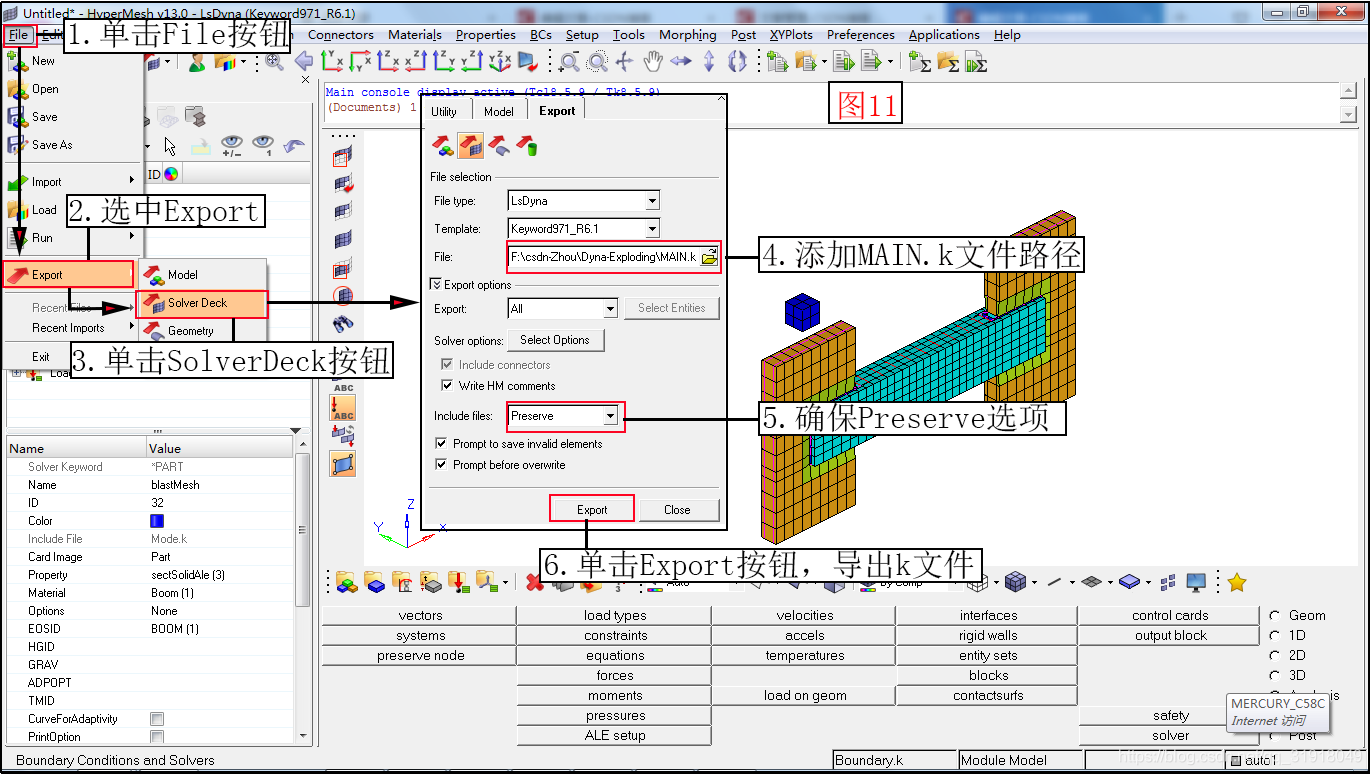
Task: Toggle Prompt before overwrite checkbox
Action: pos(441,465)
